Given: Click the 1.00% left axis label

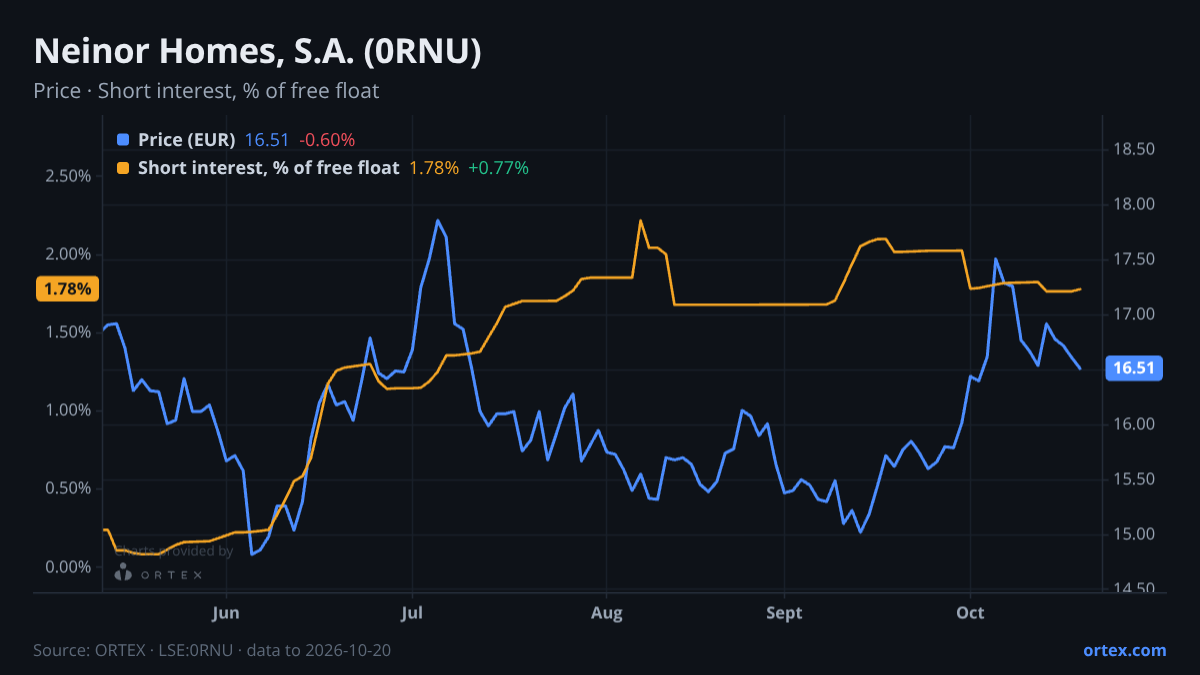Looking at the screenshot, I should [x=69, y=410].
